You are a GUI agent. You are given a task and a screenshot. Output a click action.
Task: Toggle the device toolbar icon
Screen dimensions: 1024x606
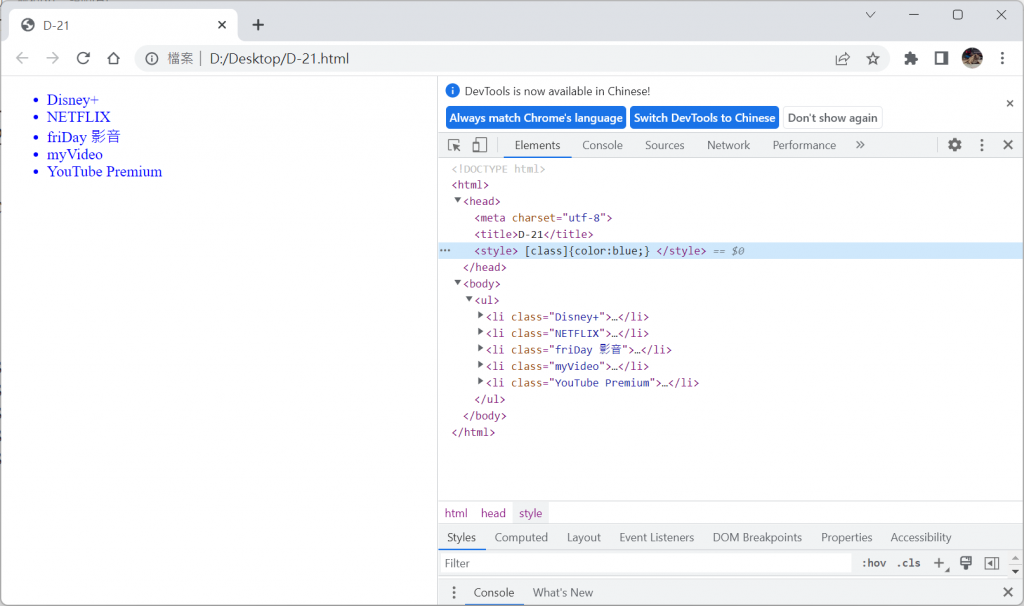coord(479,145)
